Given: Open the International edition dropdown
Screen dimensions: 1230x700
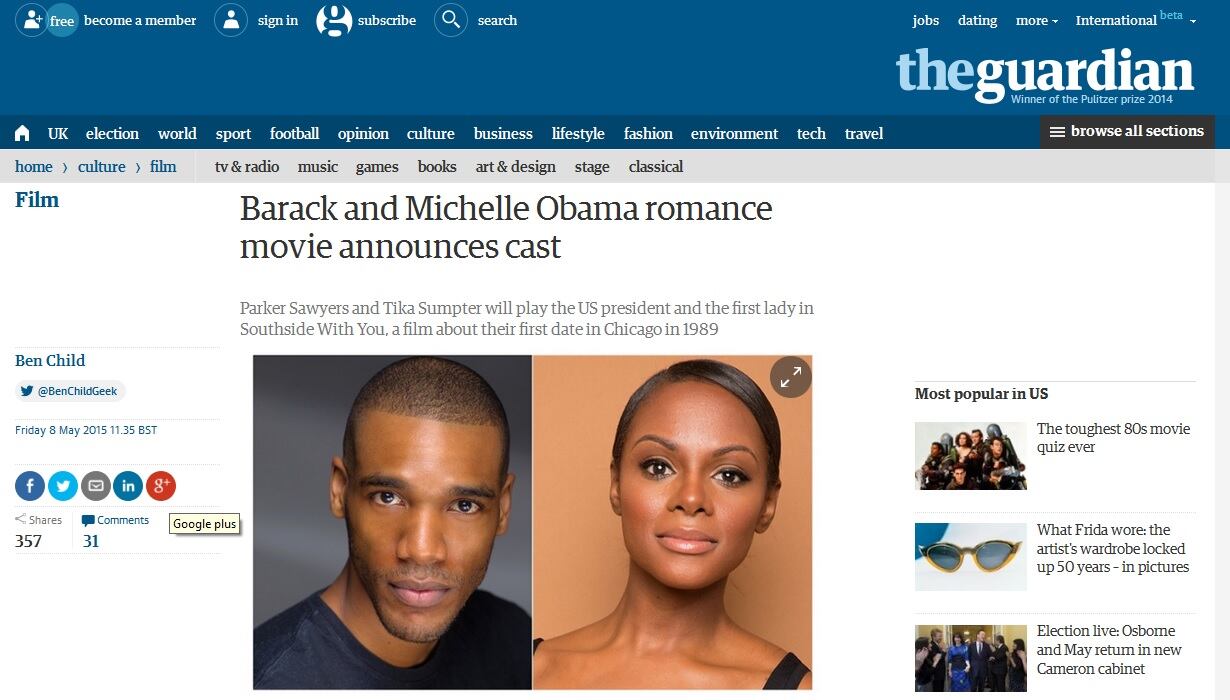Looking at the screenshot, I should (x=1136, y=19).
